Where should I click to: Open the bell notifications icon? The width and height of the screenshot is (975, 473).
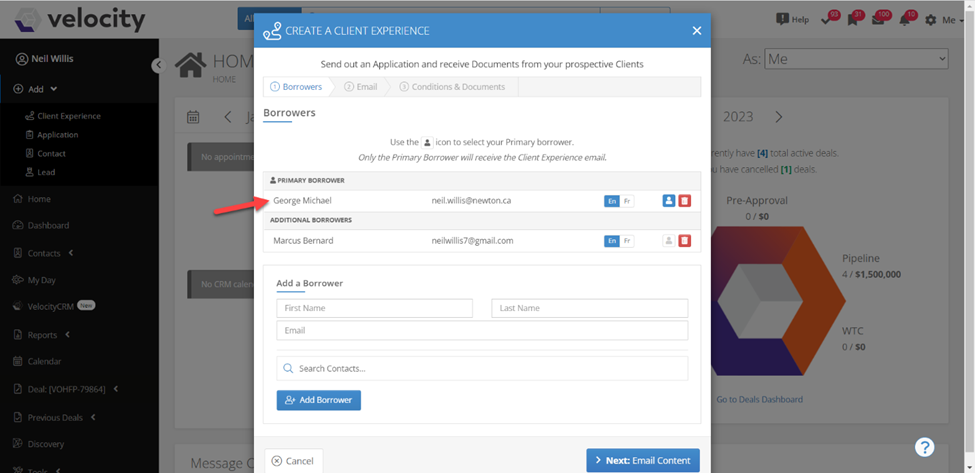(905, 19)
